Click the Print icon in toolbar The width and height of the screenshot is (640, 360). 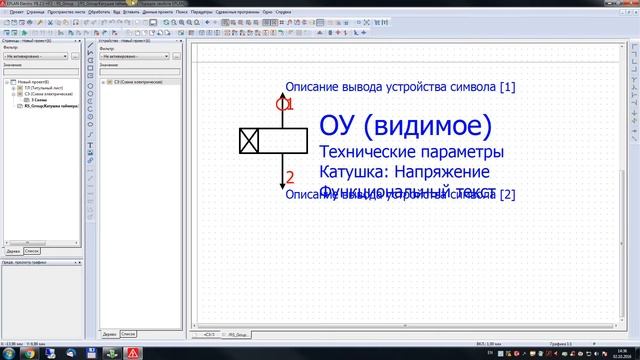point(29,22)
